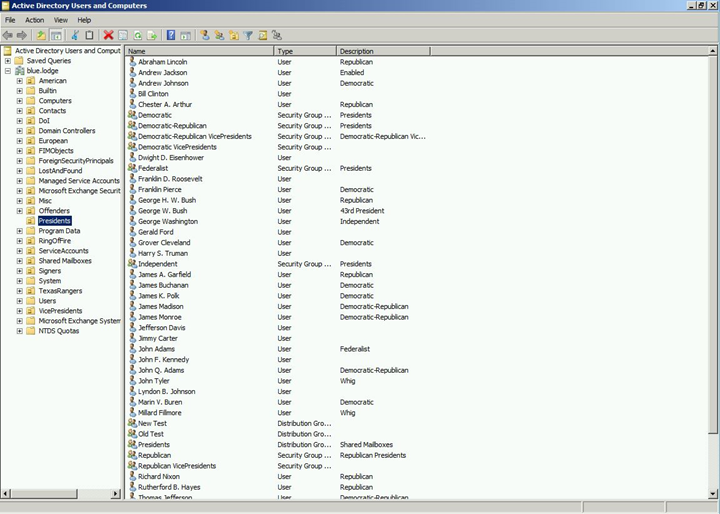Viewport: 720px width, 514px height.
Task: Click the blue.lodge domain icon
Action: (x=20, y=71)
